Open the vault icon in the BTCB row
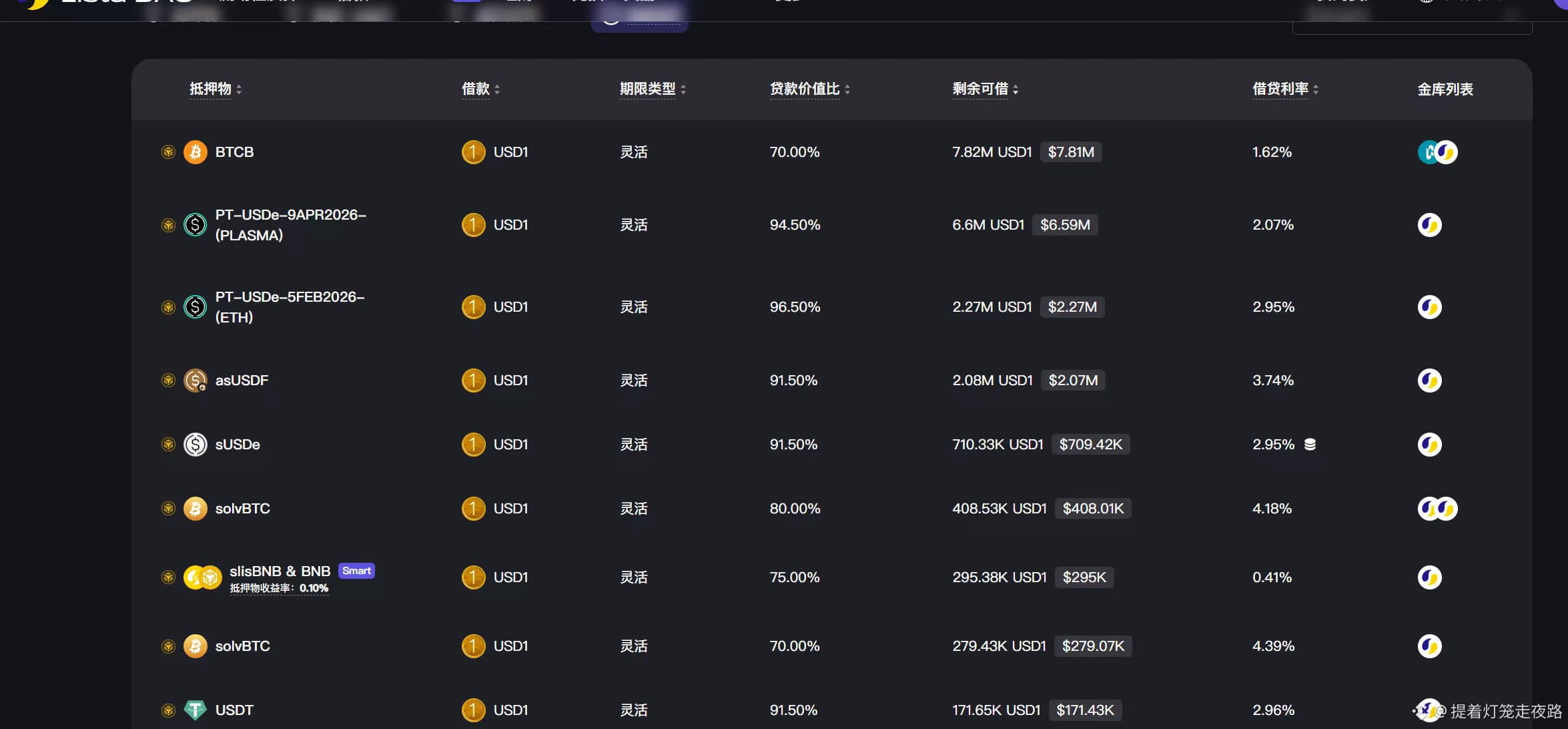 (x=1437, y=152)
